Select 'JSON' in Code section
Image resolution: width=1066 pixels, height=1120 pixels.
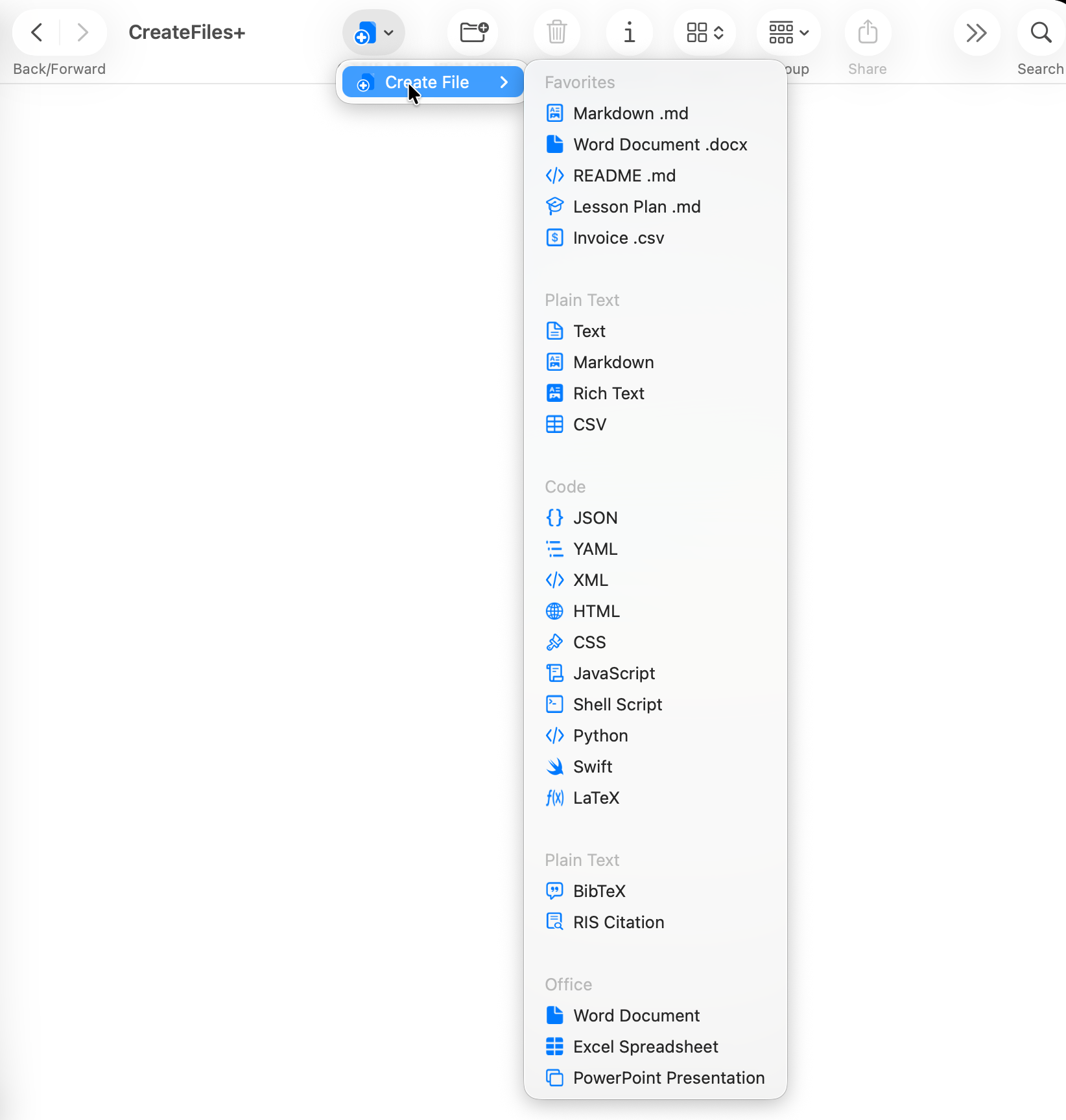click(x=656, y=518)
